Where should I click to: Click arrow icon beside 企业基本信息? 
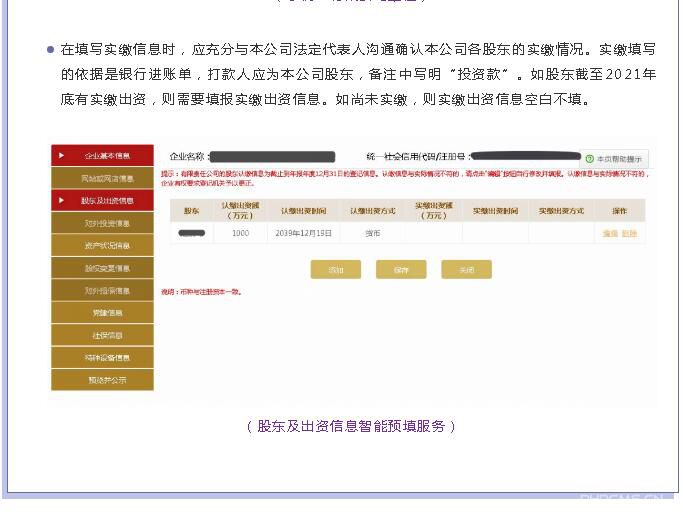pos(62,156)
